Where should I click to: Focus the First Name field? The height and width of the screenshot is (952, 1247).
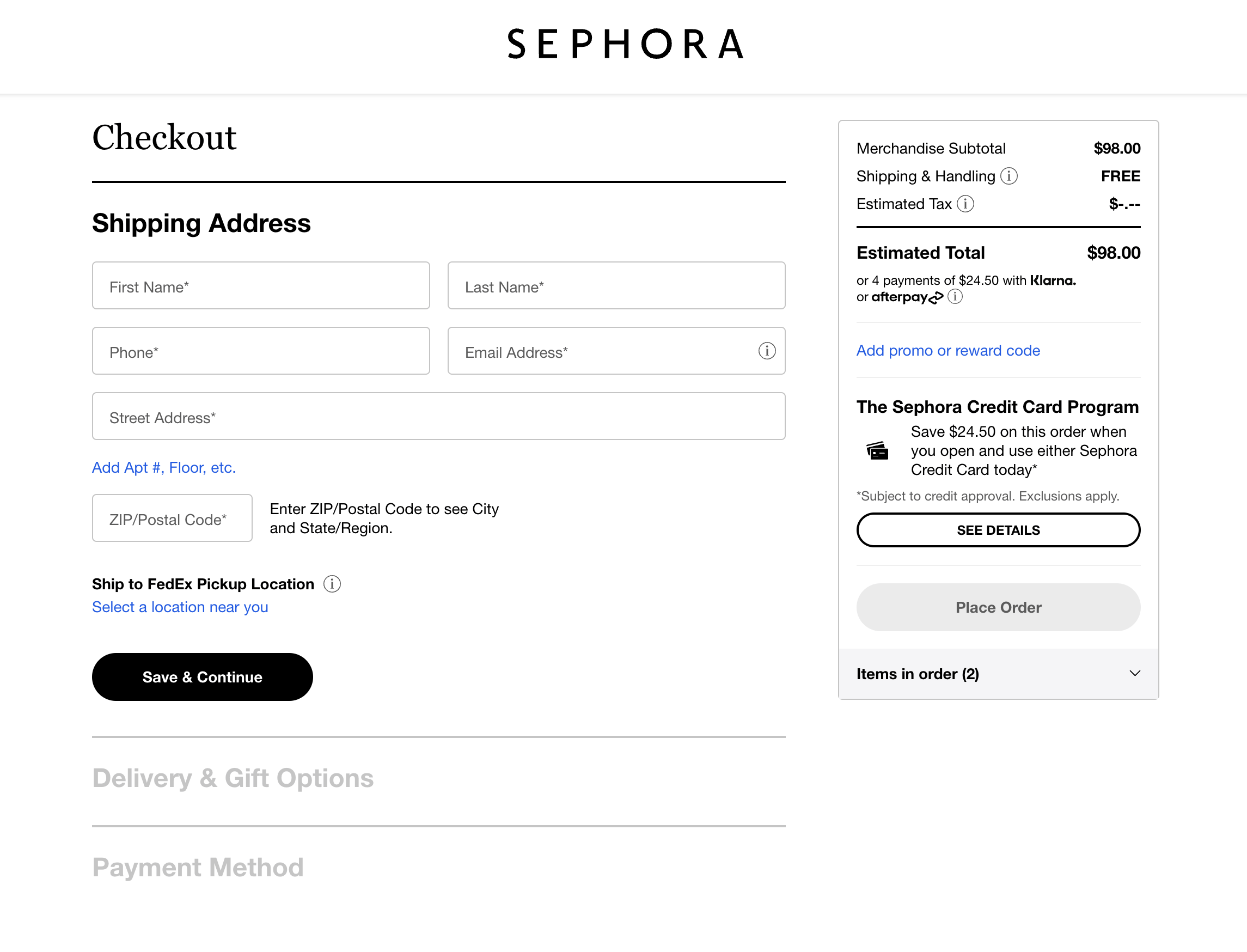click(261, 285)
